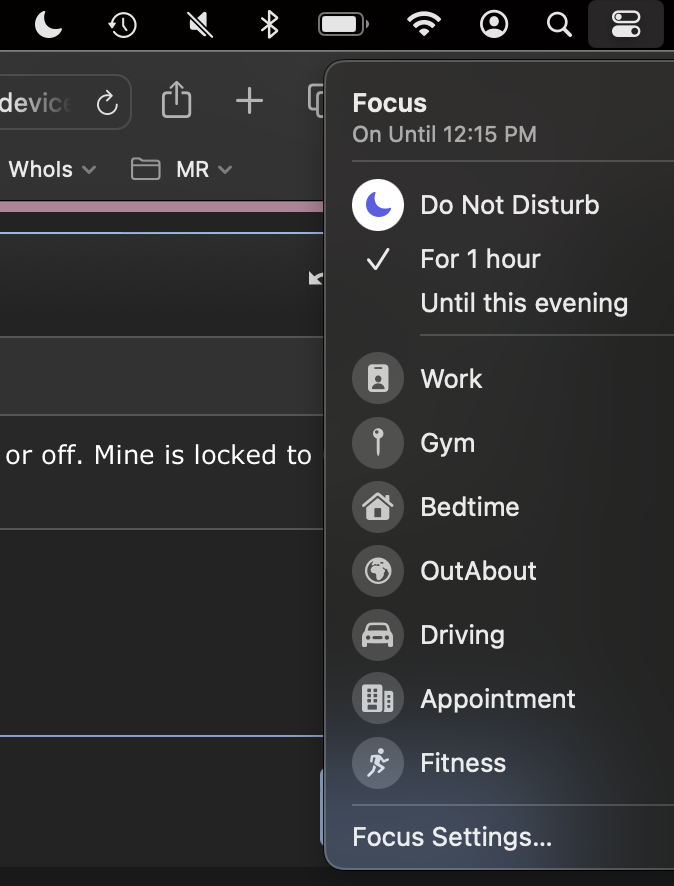This screenshot has width=674, height=886.
Task: Click the Safari address field
Action: click(65, 102)
